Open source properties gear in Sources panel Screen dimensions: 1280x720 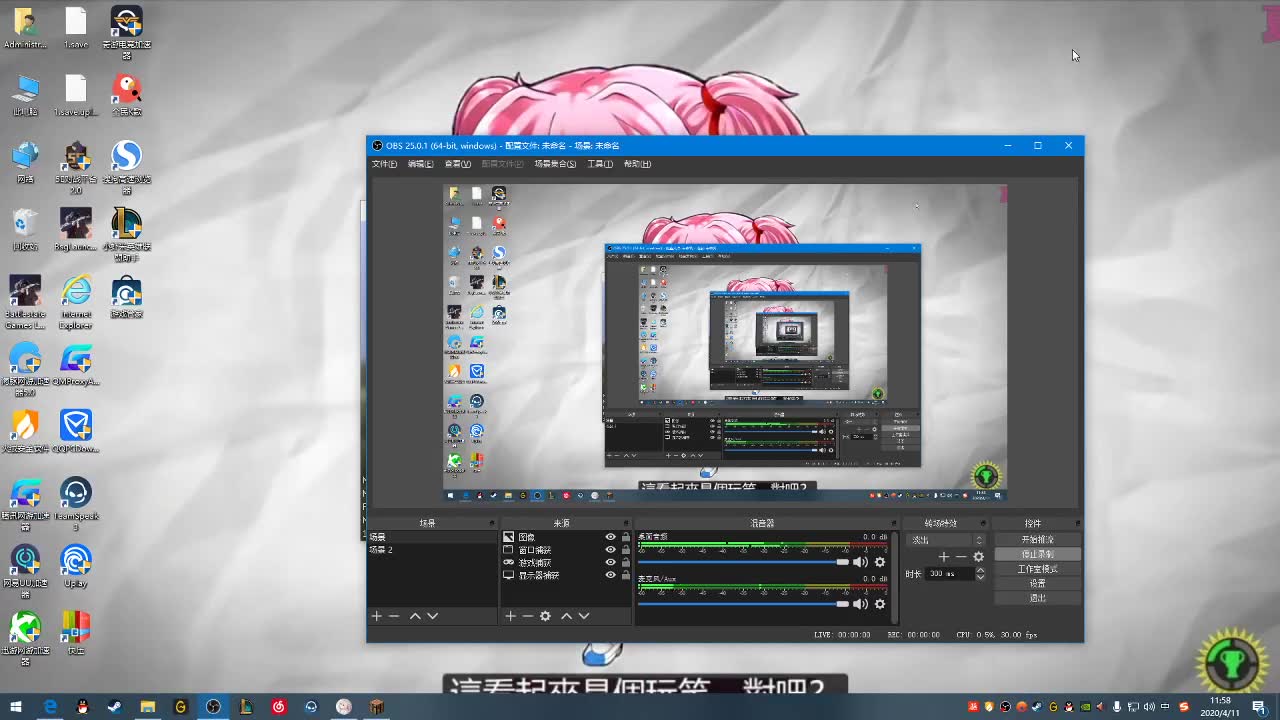point(545,616)
